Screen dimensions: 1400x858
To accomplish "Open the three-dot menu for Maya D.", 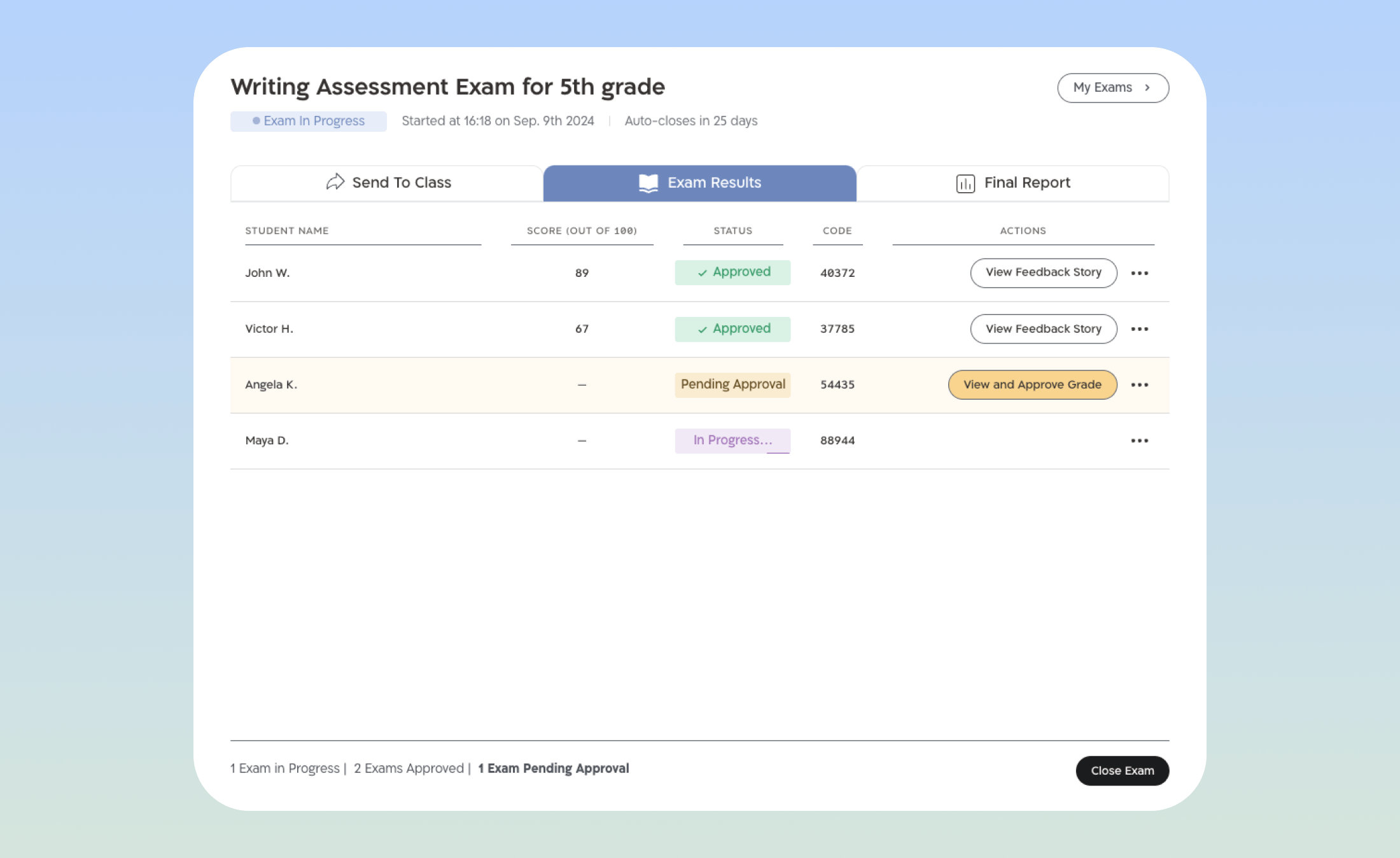I will (1139, 441).
